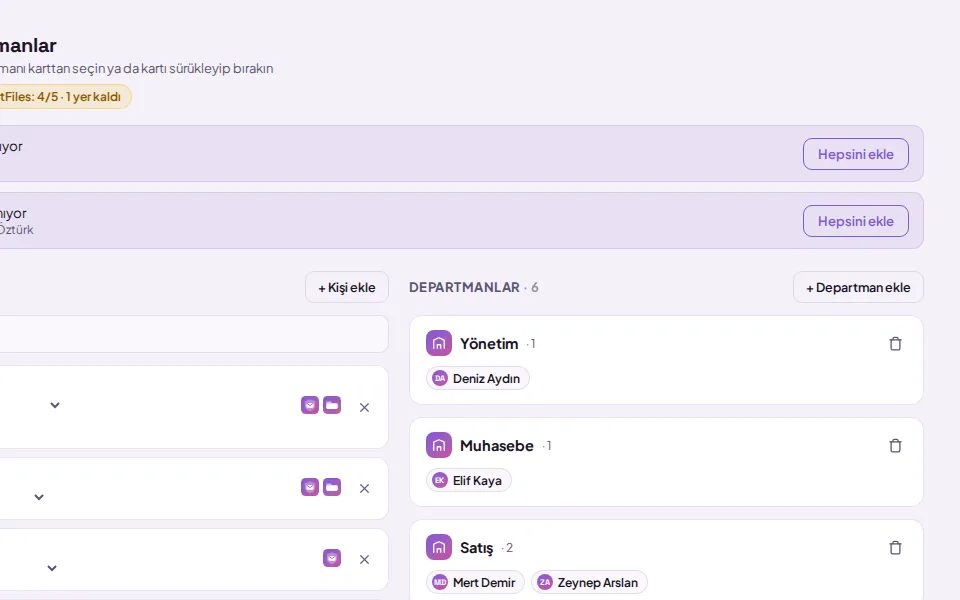Click the '4/5 · 1 yer kaldı' quota badge
Viewport: 960px width, 600px height.
64,97
